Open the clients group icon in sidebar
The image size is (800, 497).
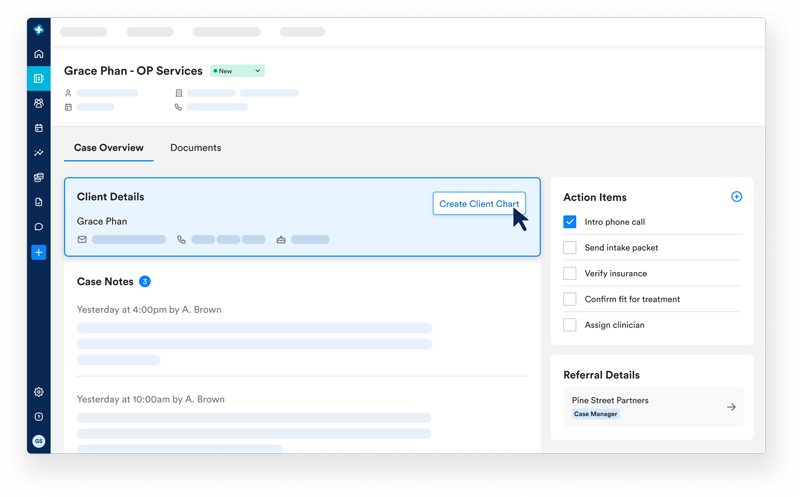pyautogui.click(x=38, y=103)
